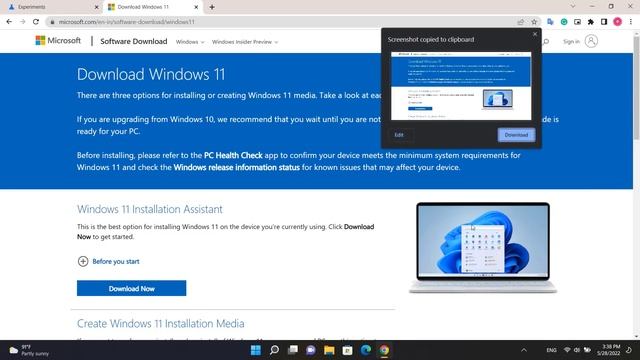This screenshot has width=640, height=360.
Task: Open the PC Health Check link
Action: [233, 155]
